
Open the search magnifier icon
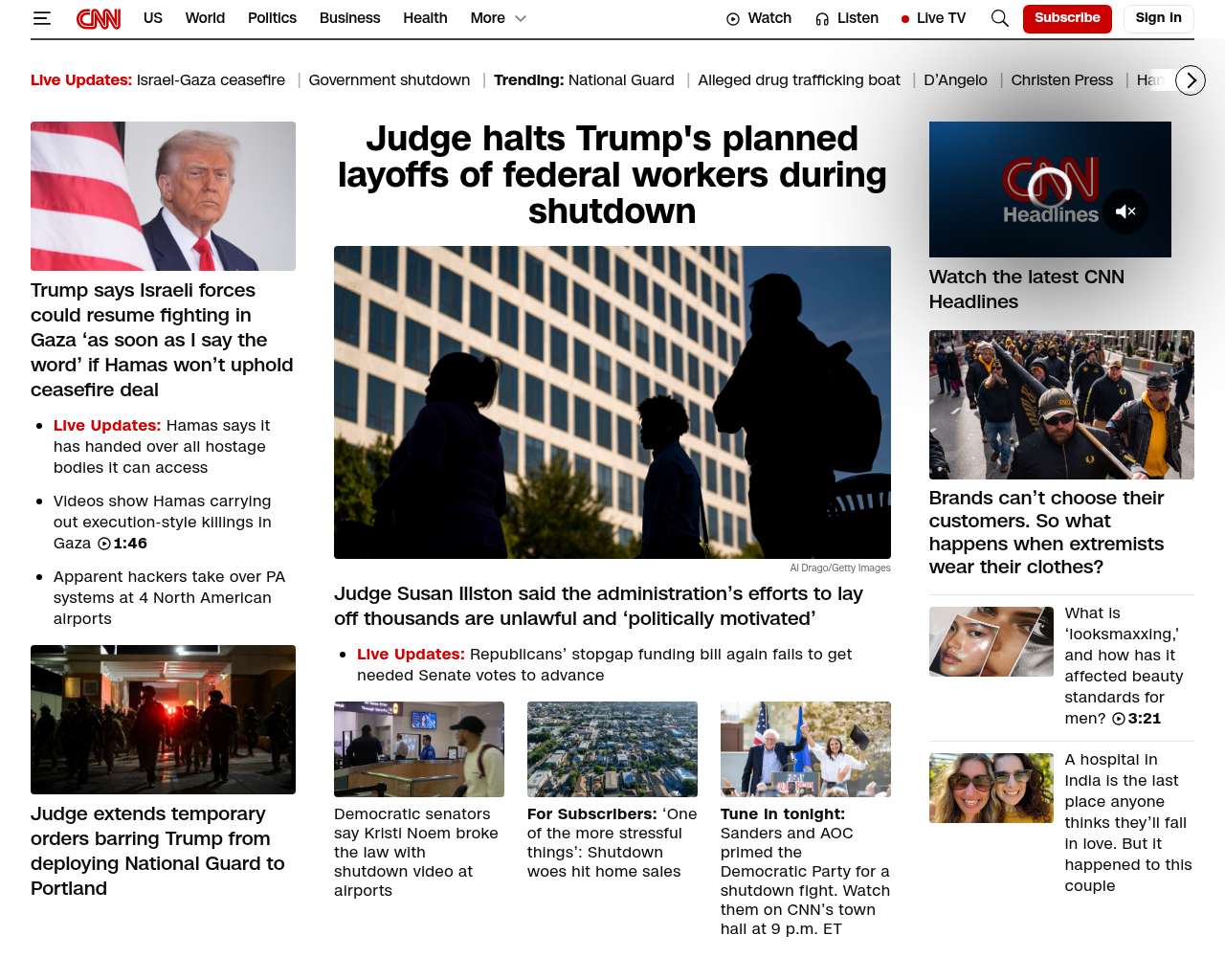1000,18
